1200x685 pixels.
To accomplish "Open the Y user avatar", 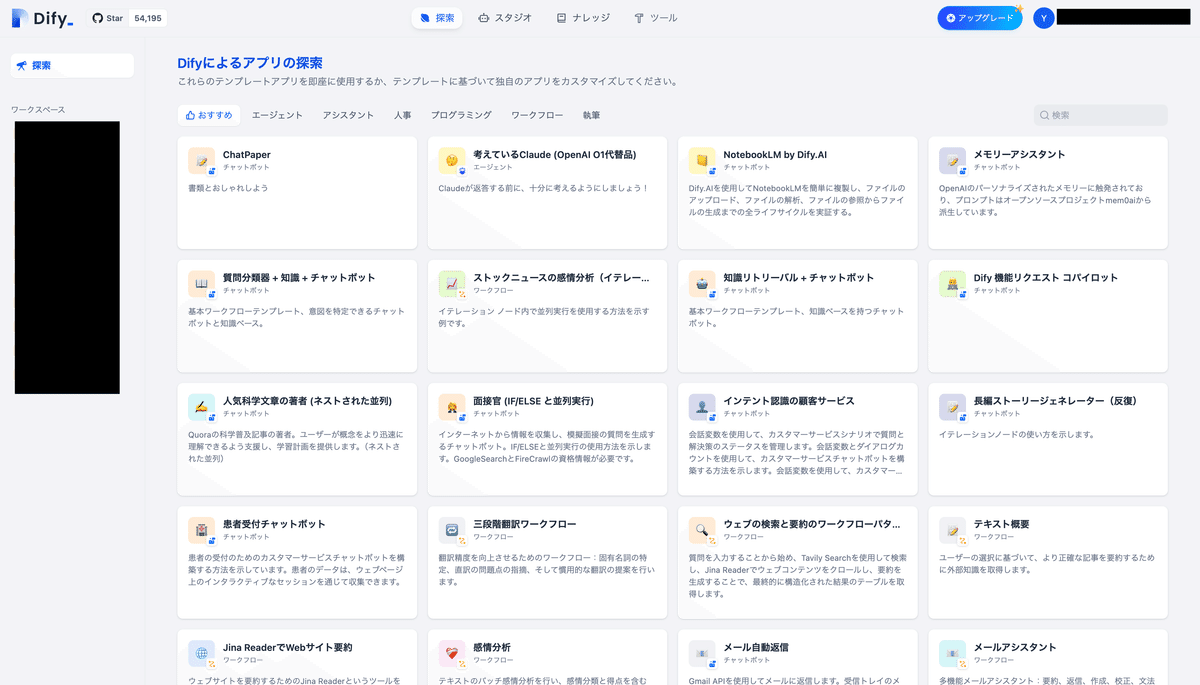I will (x=1043, y=17).
